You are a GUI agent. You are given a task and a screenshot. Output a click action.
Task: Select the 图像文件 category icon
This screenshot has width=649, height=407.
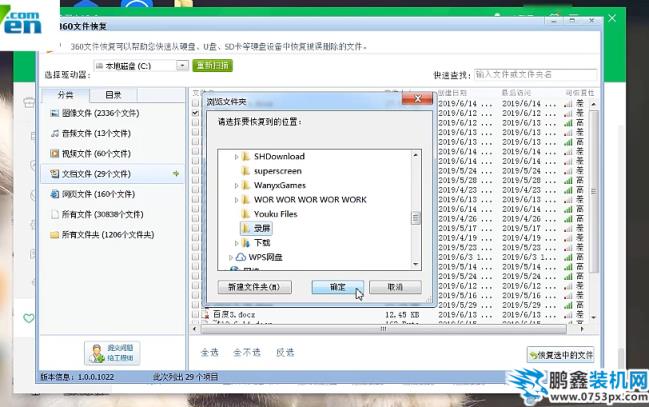(54, 113)
